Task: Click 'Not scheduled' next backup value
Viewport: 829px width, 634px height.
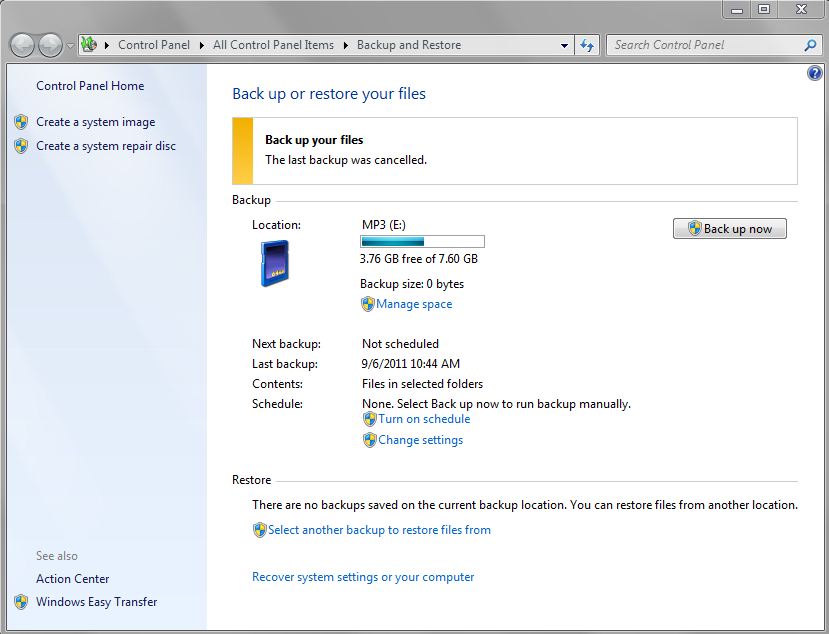Action: pos(400,344)
